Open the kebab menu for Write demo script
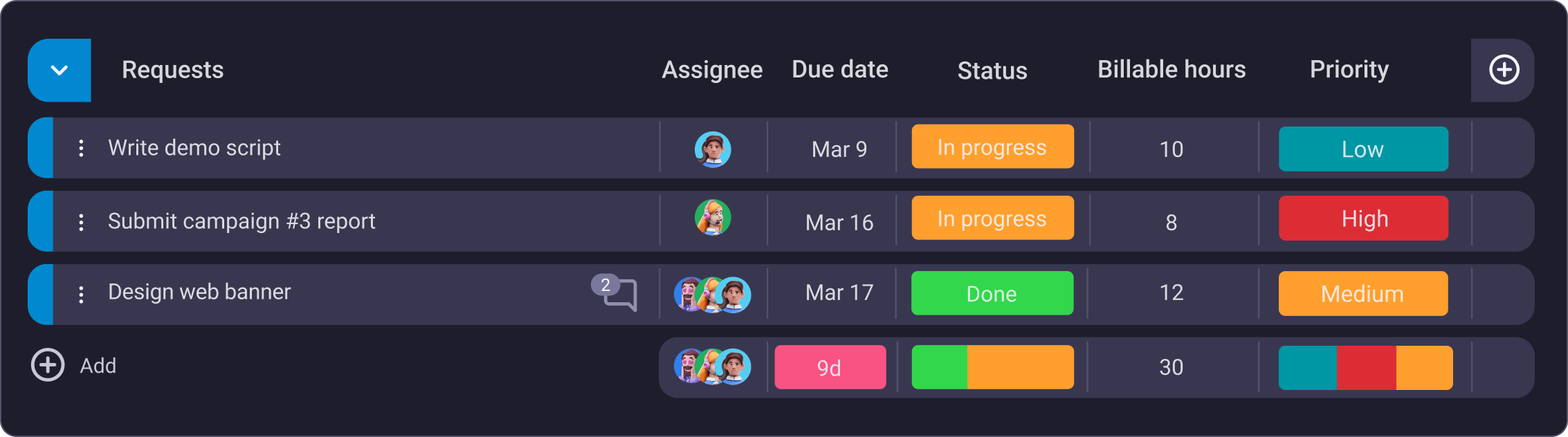The height and width of the screenshot is (437, 1568). pyautogui.click(x=82, y=147)
